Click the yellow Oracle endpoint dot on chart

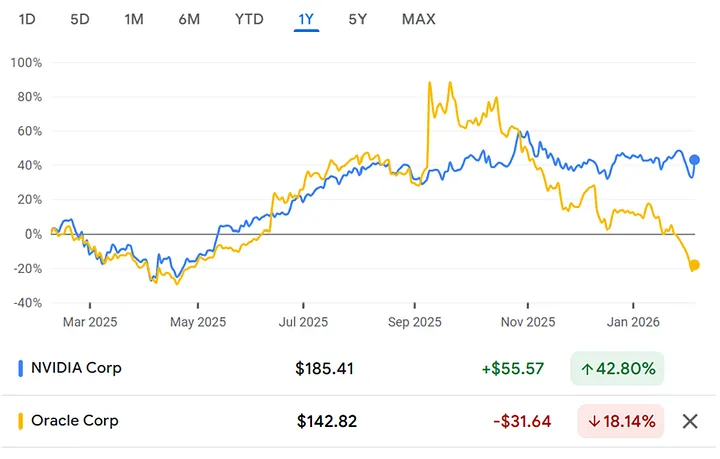pyautogui.click(x=695, y=265)
